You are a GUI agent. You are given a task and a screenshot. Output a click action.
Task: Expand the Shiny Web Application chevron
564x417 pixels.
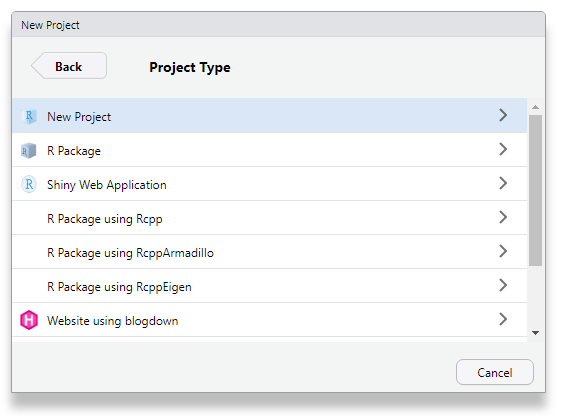[503, 183]
